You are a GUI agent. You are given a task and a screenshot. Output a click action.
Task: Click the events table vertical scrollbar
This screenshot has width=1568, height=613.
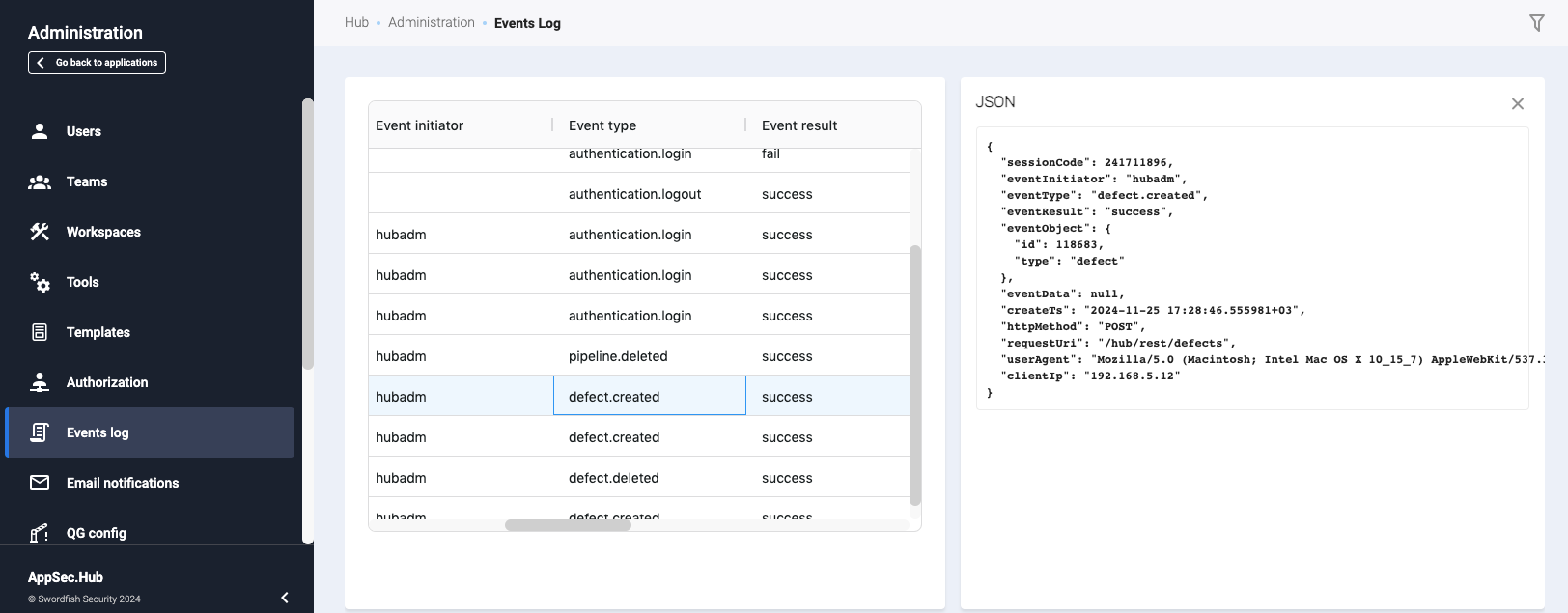click(915, 375)
